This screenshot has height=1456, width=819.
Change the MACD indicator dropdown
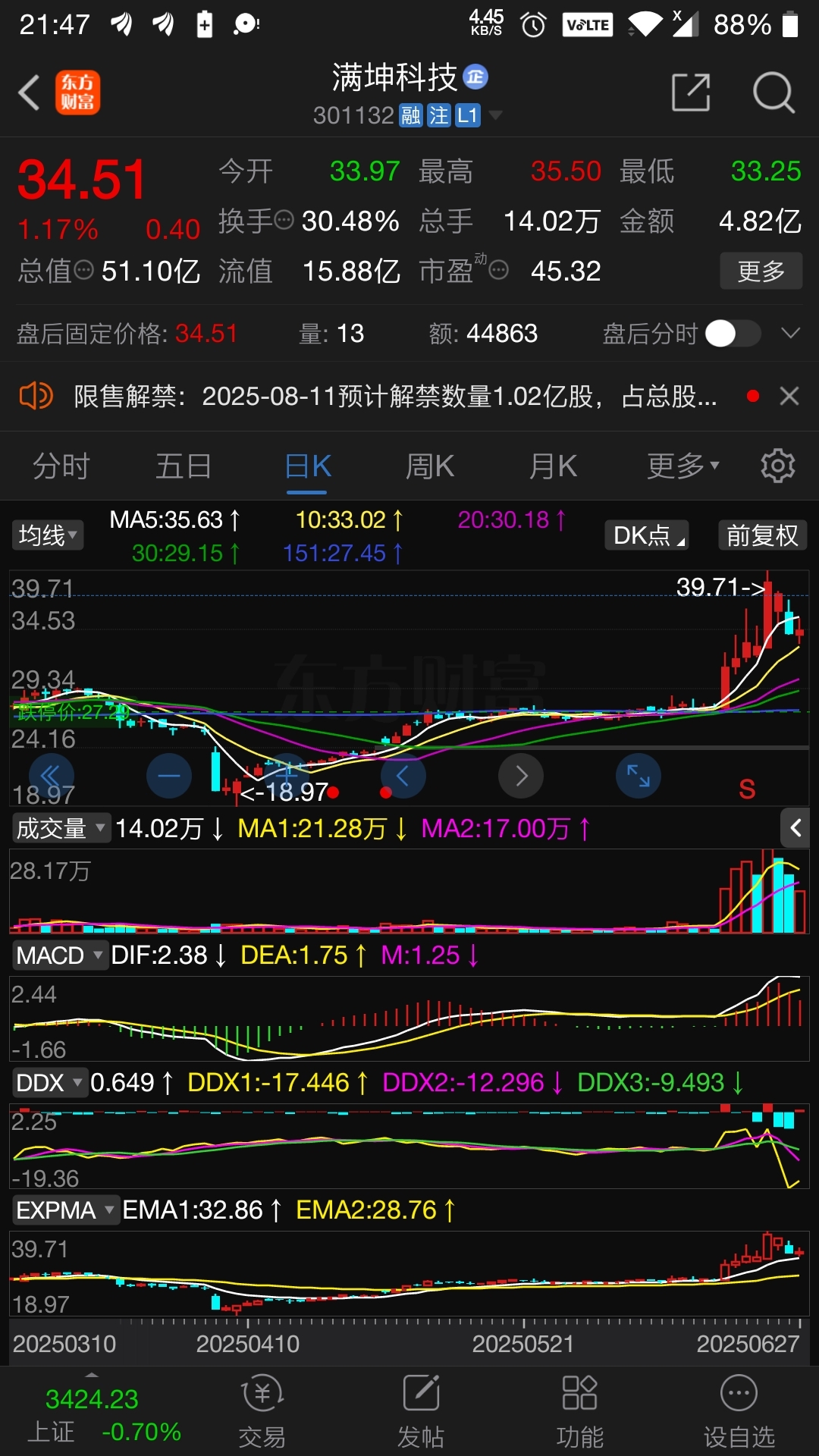[60, 955]
